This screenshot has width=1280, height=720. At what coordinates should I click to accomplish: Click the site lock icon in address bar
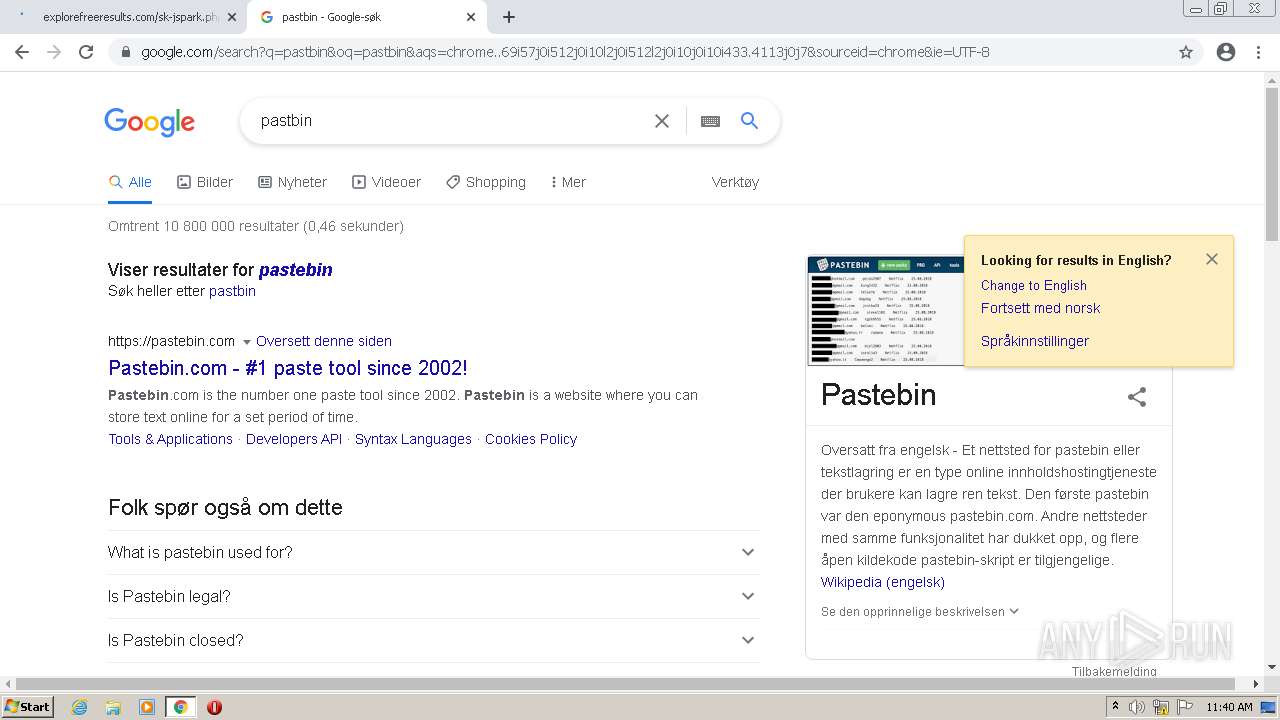click(125, 52)
